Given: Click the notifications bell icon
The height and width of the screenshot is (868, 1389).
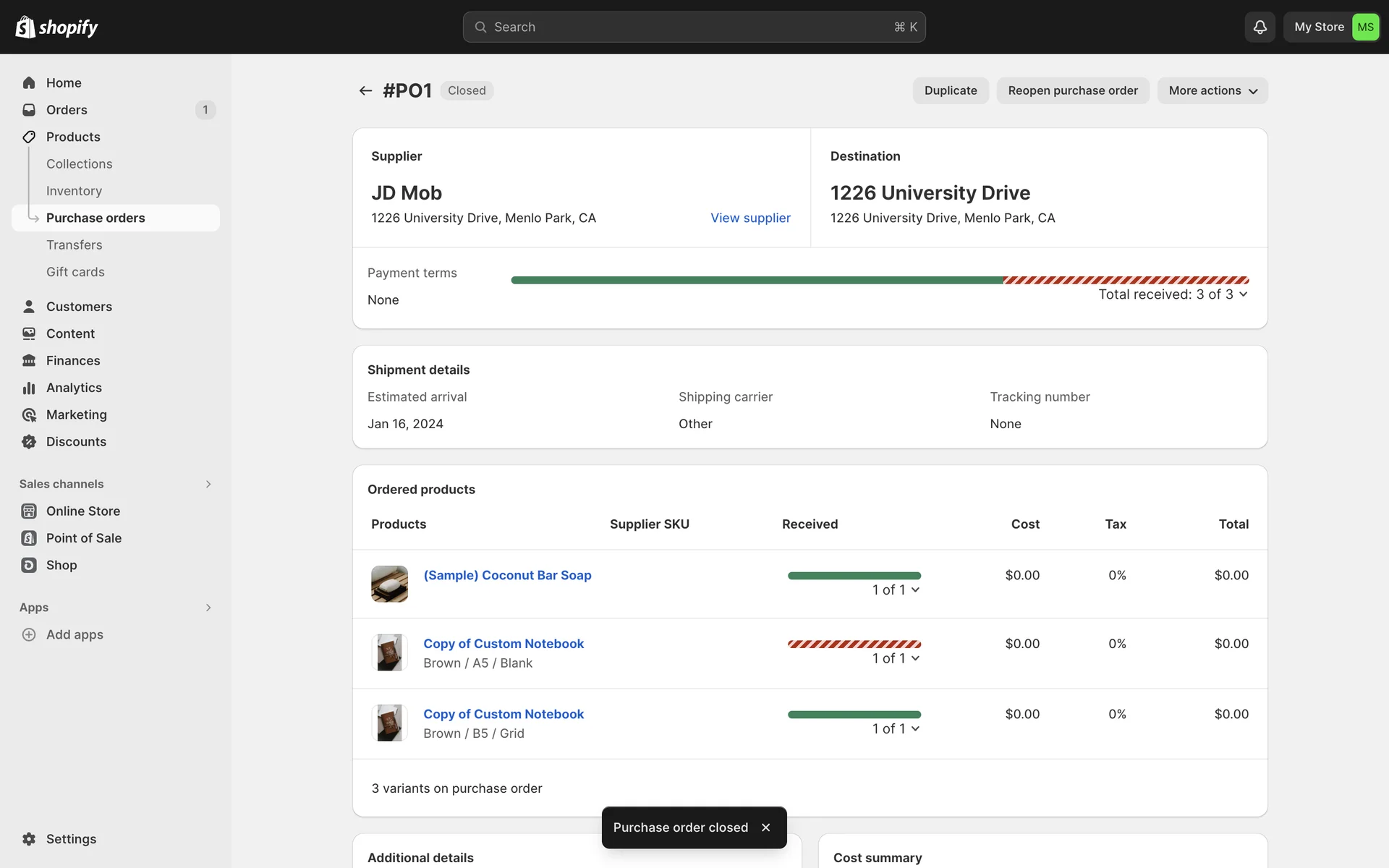Looking at the screenshot, I should coord(1260,27).
